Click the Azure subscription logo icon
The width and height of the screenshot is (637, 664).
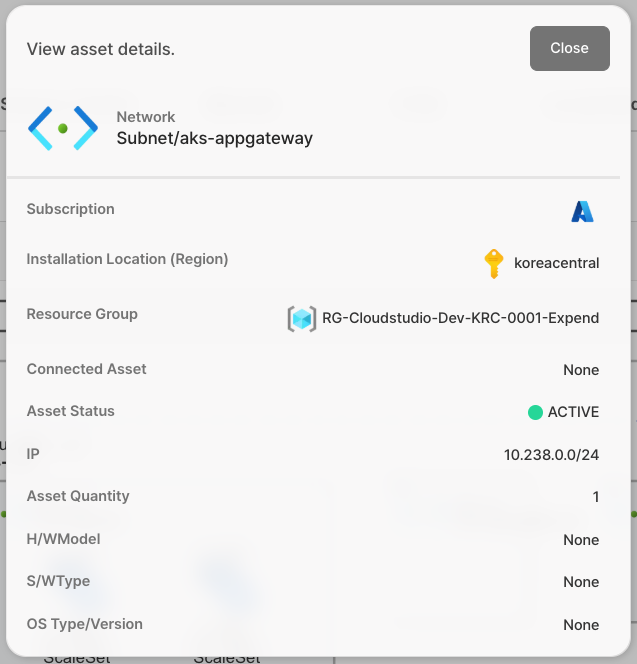coord(582,211)
